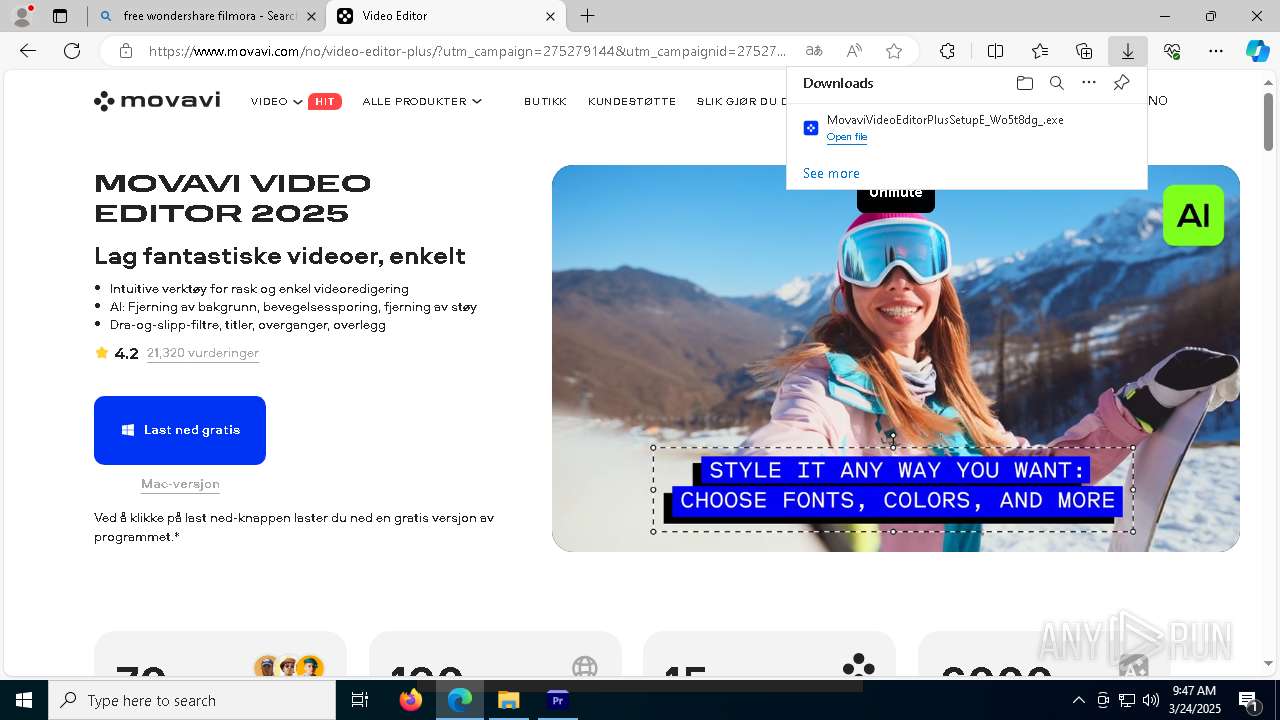Screen dimensions: 1280x720
Task: Launch Copilot from the toolbar
Action: click(1257, 51)
